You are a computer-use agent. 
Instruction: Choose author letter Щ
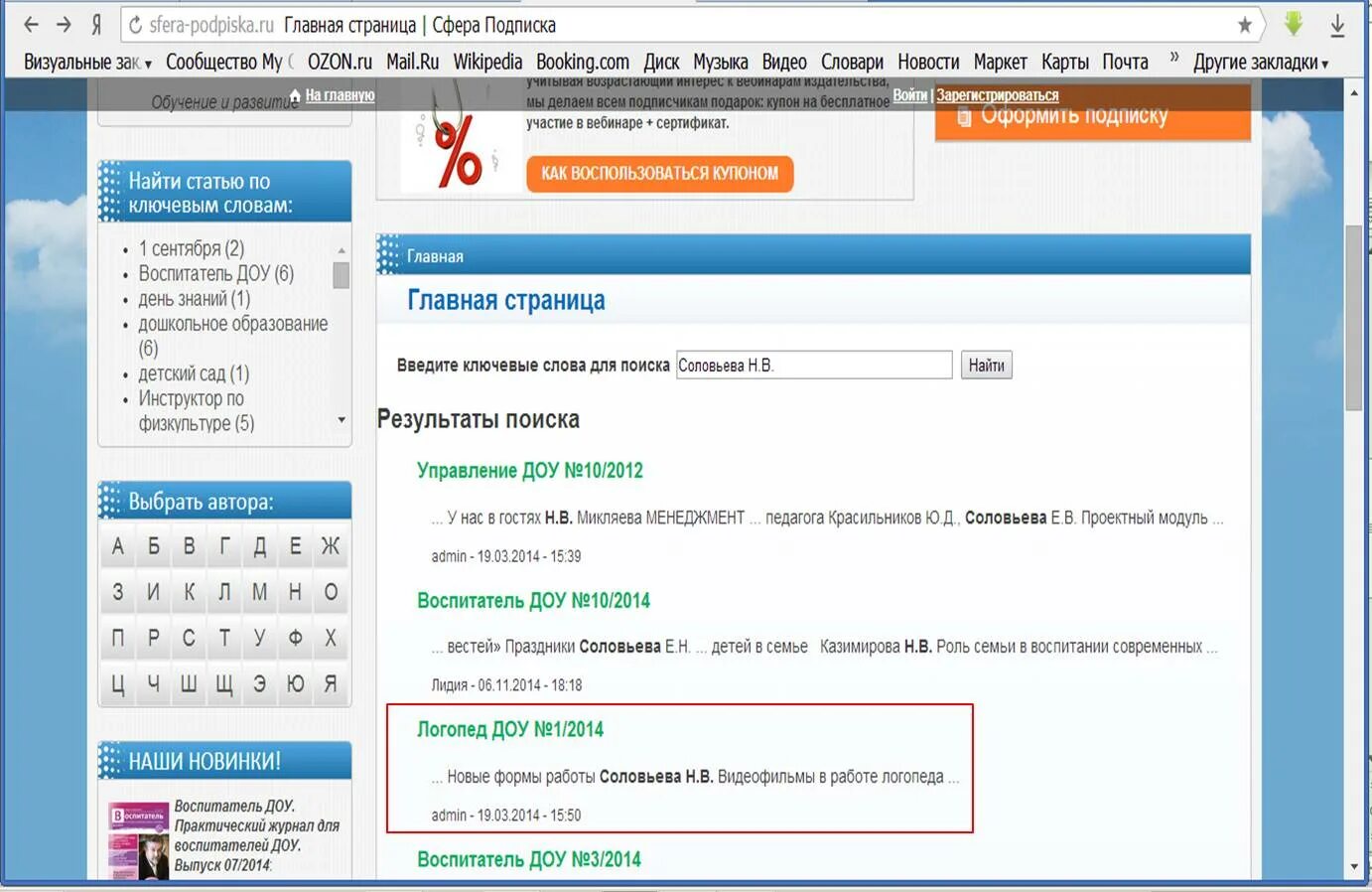[x=224, y=684]
